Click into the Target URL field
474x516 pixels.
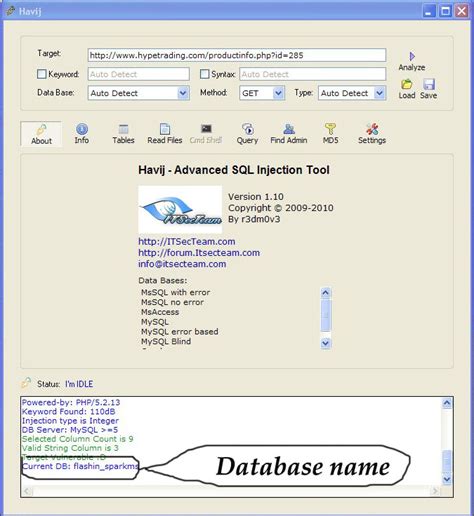coord(237,55)
